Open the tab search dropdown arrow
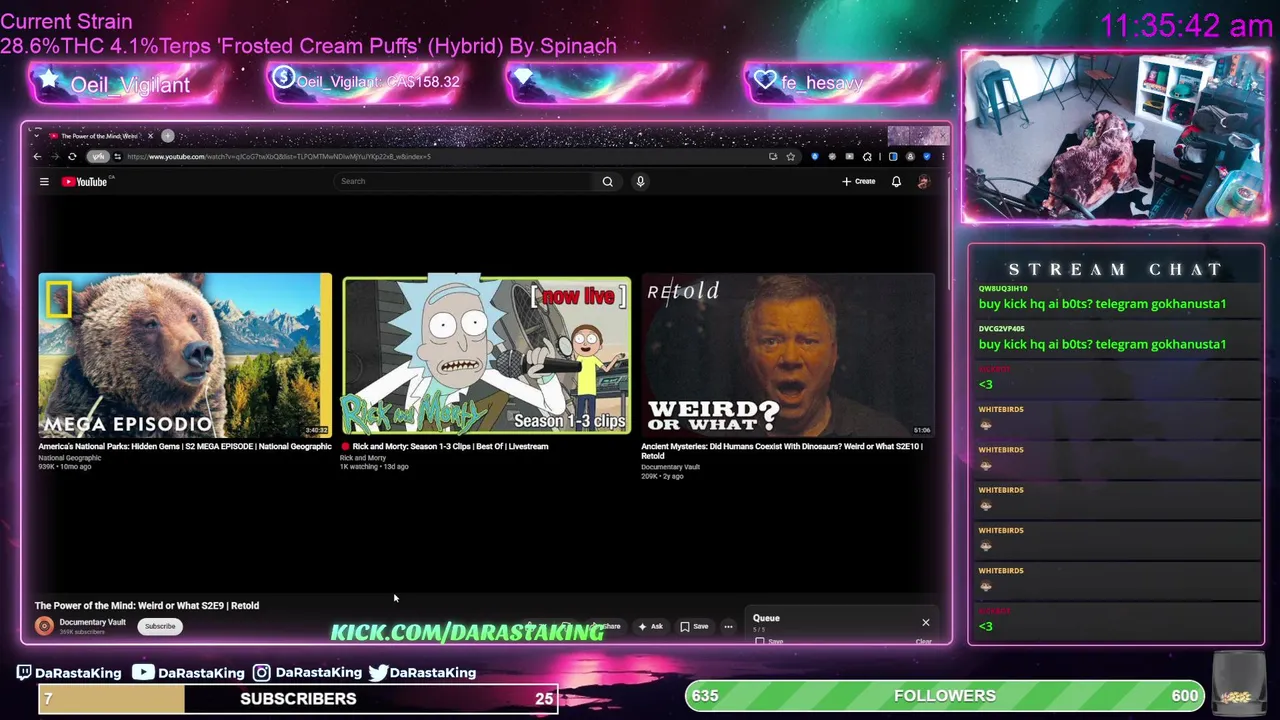 click(x=37, y=135)
